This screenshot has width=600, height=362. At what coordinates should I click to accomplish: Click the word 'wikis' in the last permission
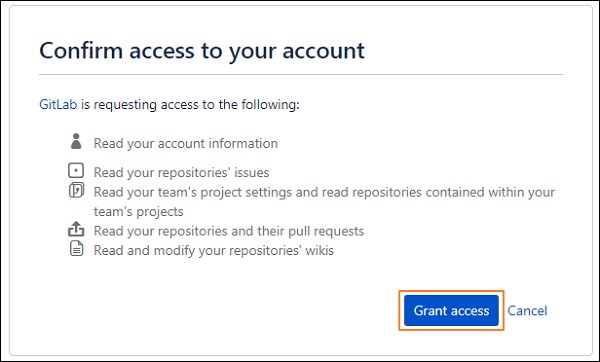click(x=320, y=251)
